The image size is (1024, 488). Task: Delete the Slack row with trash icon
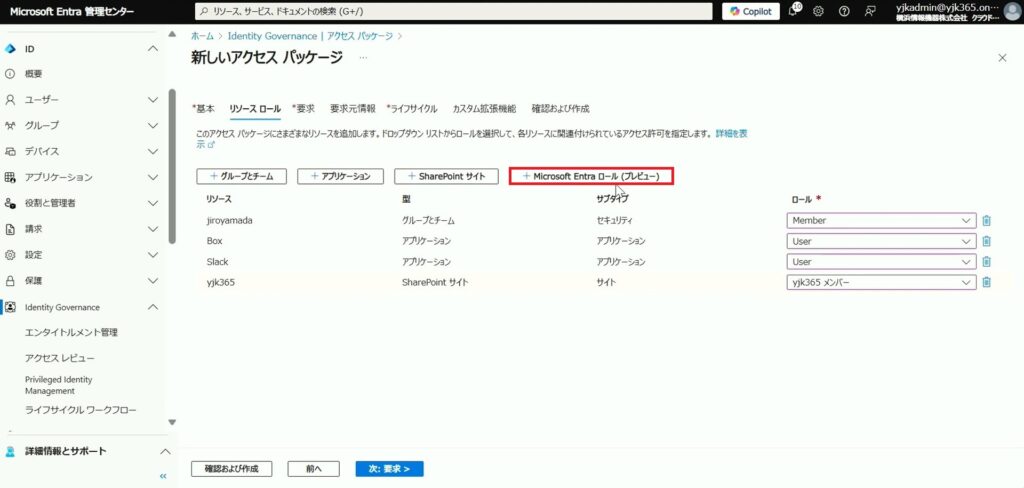click(x=986, y=261)
